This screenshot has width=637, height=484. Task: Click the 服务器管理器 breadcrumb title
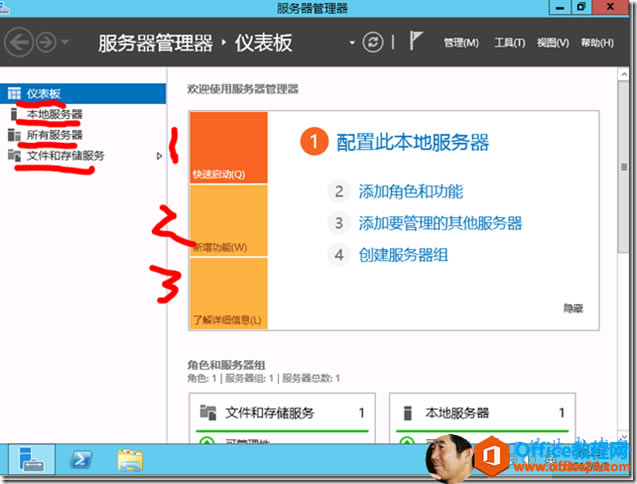155,43
